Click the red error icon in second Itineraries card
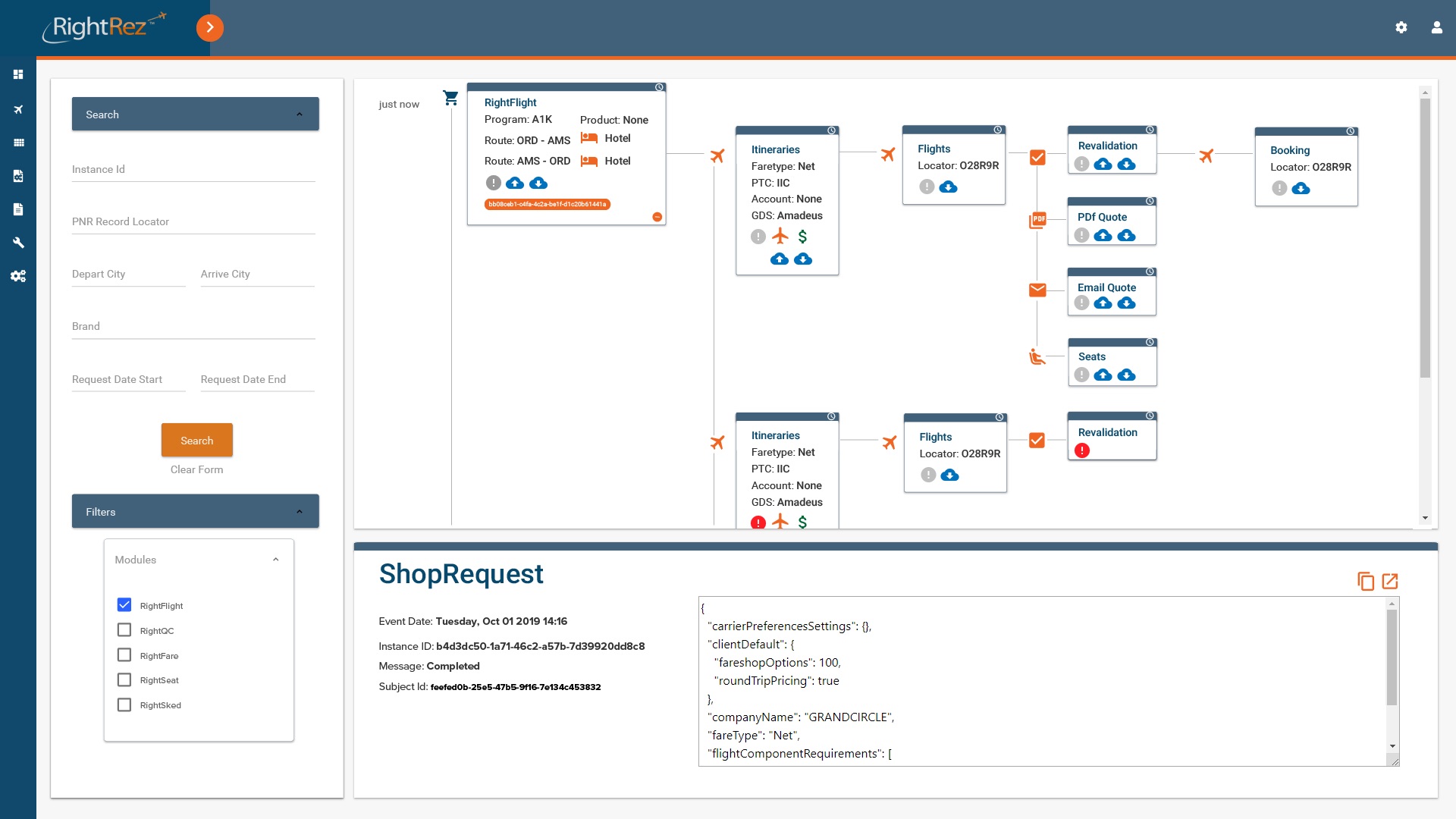1456x819 pixels. (758, 522)
